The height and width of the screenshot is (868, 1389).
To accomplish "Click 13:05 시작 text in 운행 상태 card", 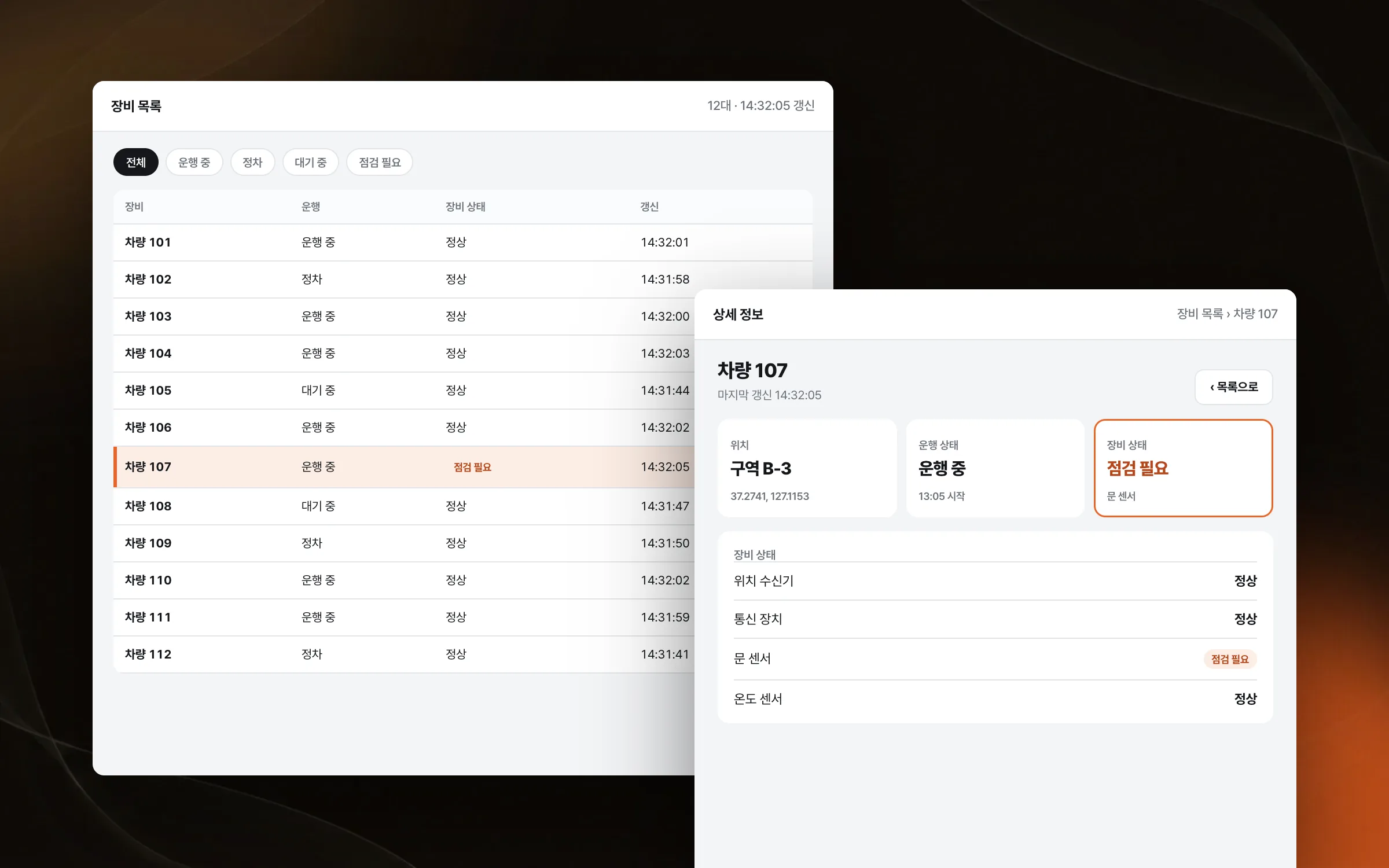I will (941, 496).
